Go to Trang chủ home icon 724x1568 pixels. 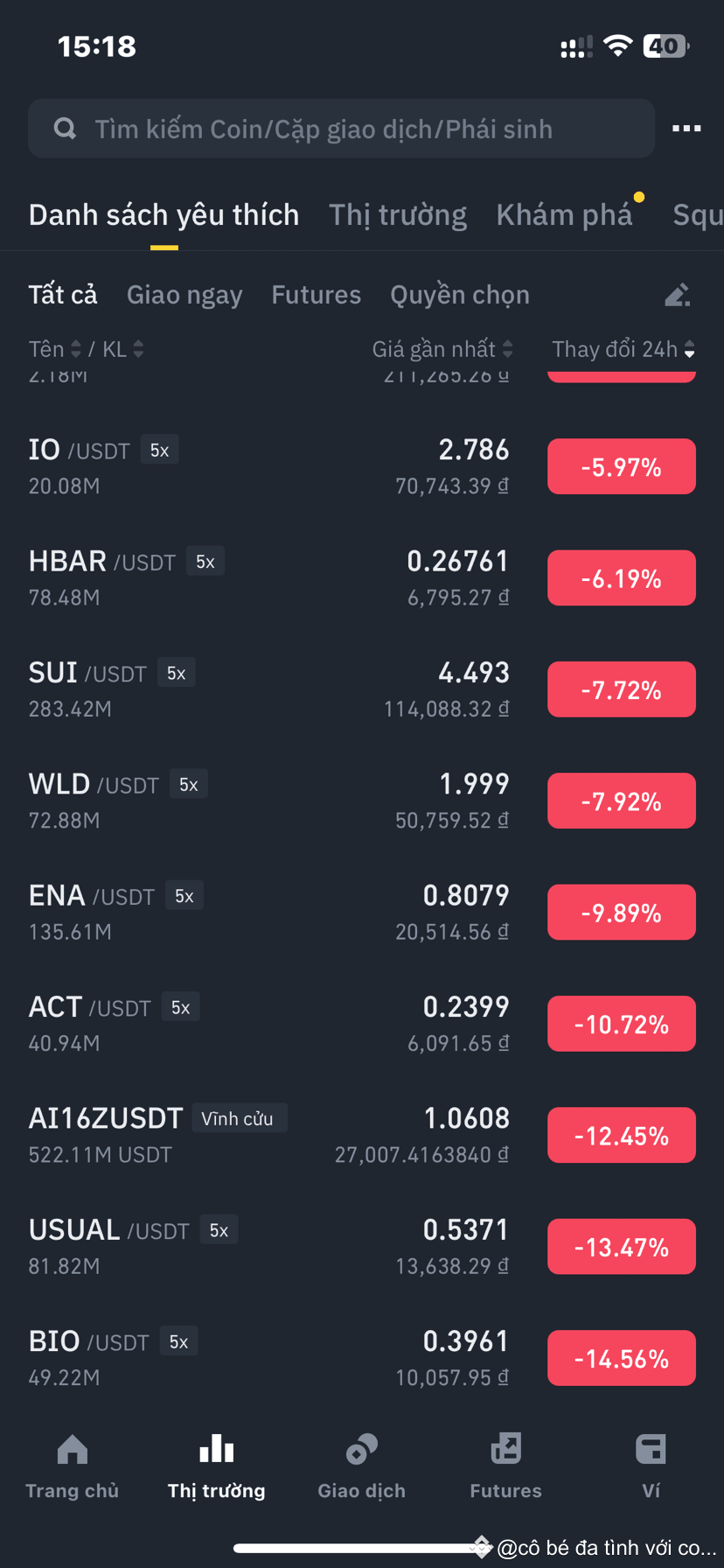click(x=72, y=1450)
